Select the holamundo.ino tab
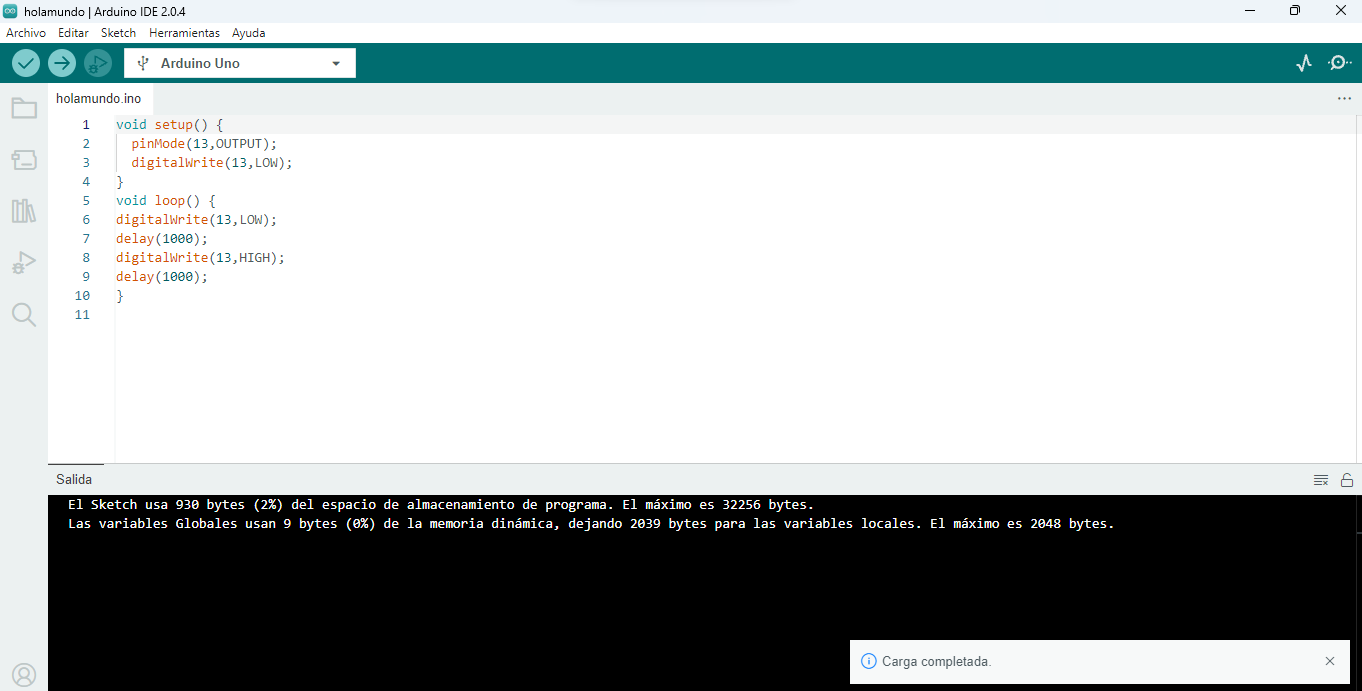1362x691 pixels. (x=98, y=99)
